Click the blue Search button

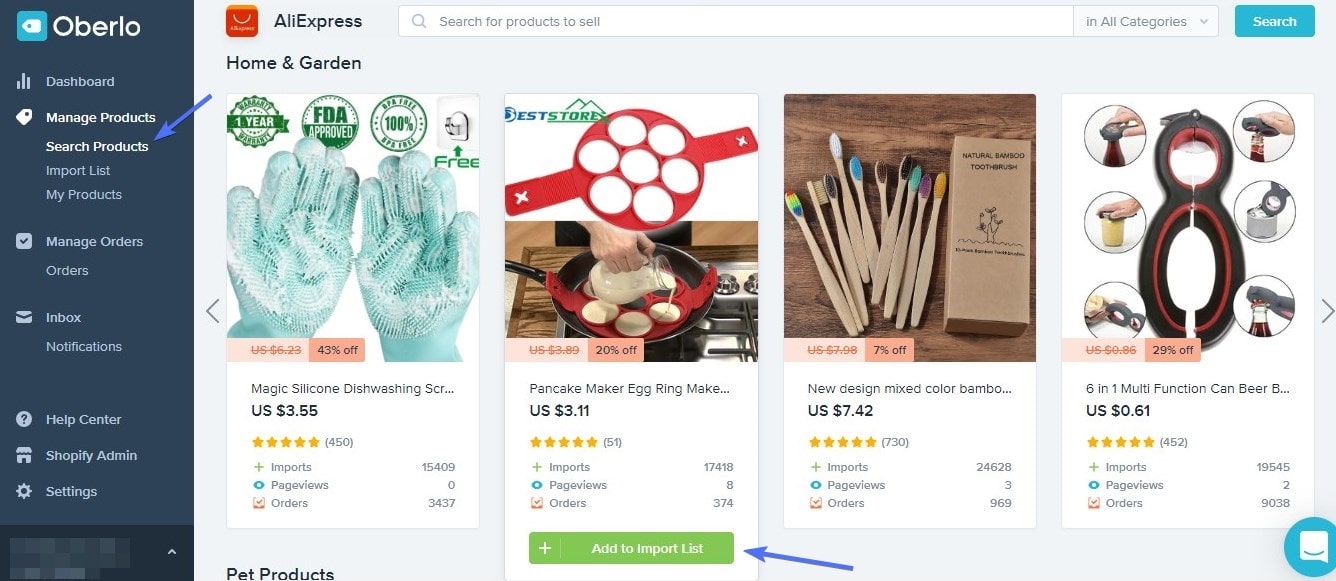(1274, 21)
